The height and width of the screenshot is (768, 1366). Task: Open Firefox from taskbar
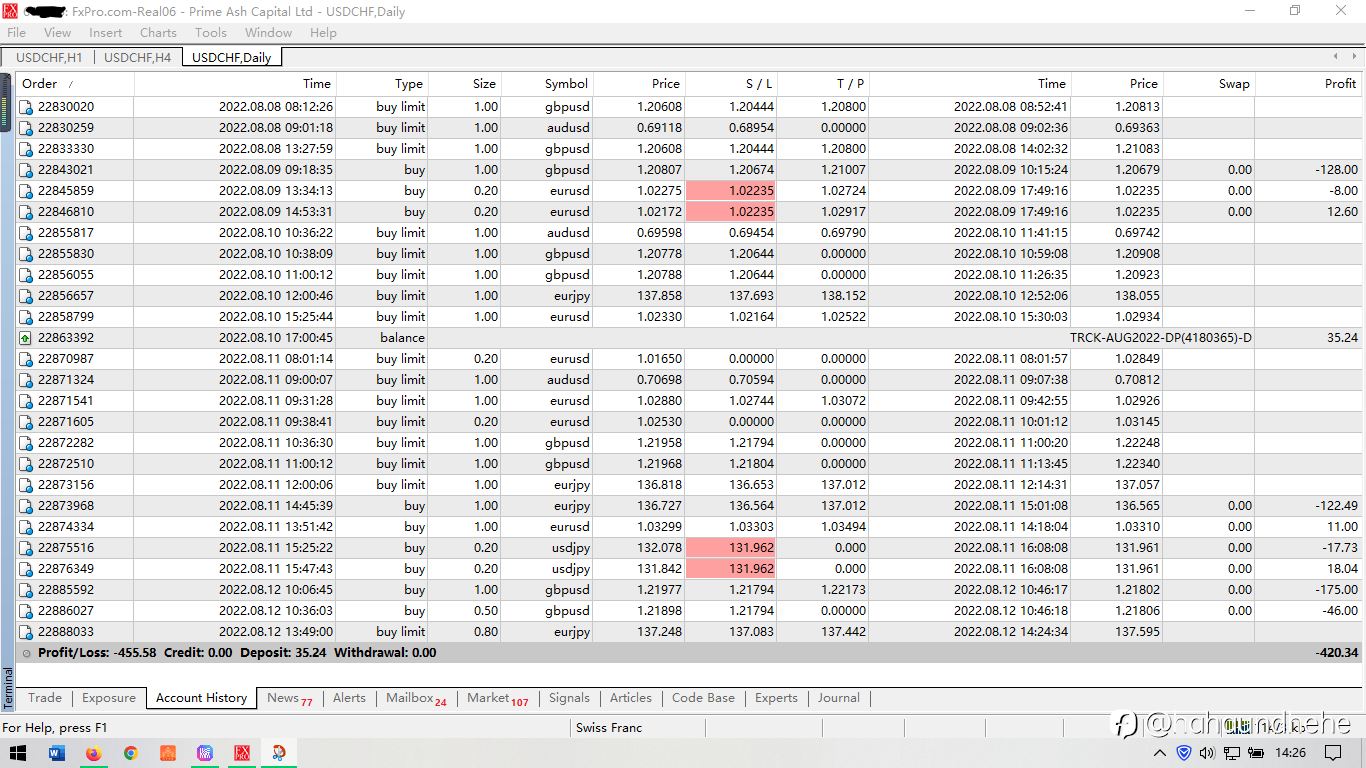pos(94,753)
